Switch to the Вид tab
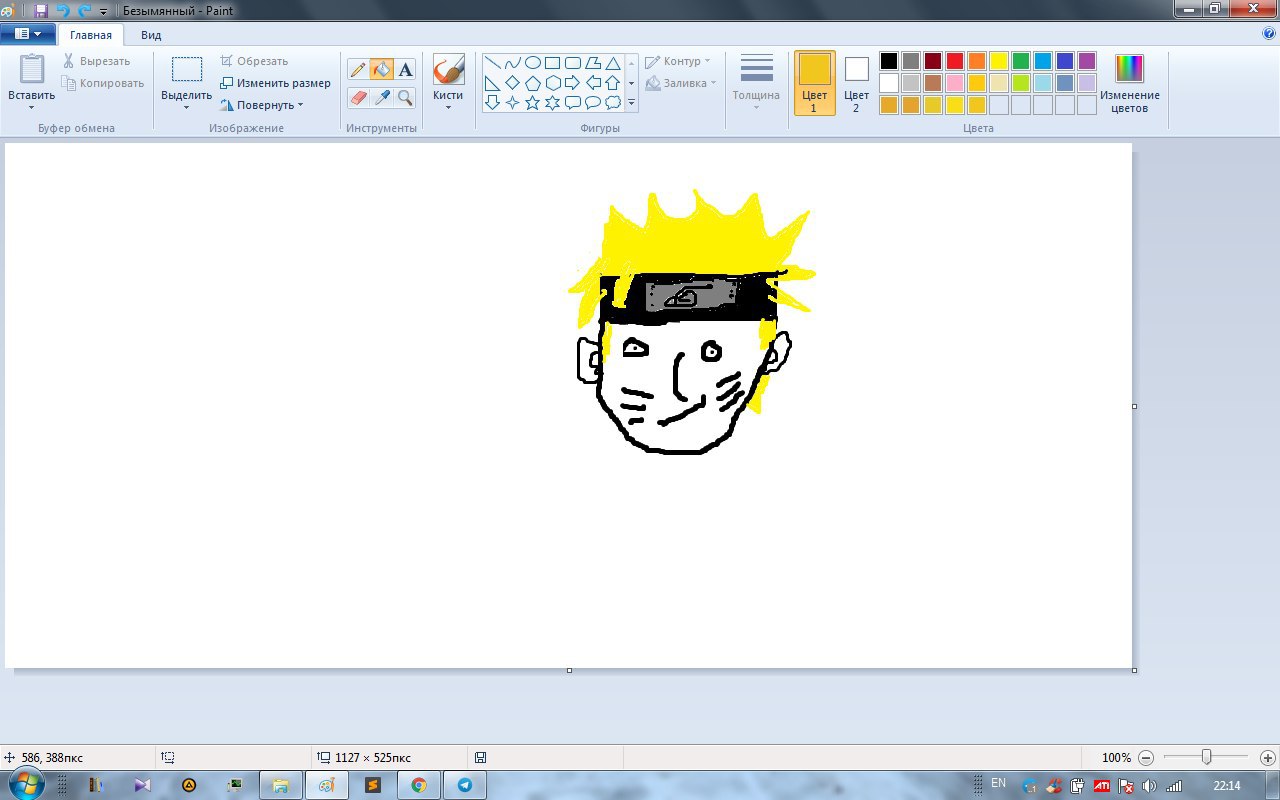The width and height of the screenshot is (1280, 800). [x=151, y=35]
